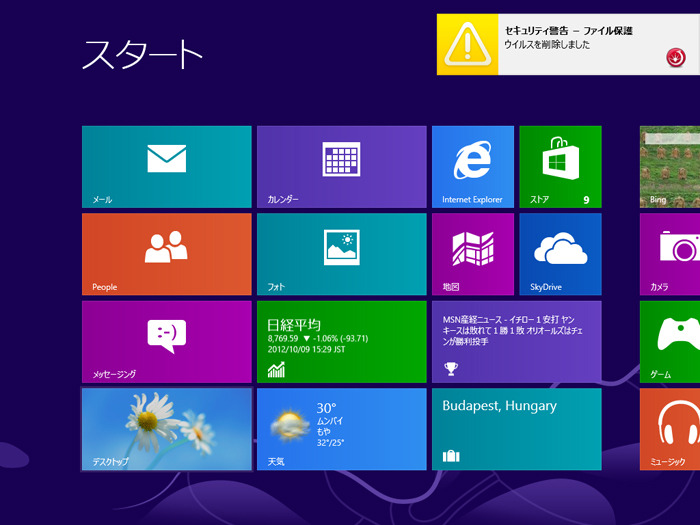This screenshot has height=525, width=700.
Task: Click the スタート heading text
Action: [142, 54]
